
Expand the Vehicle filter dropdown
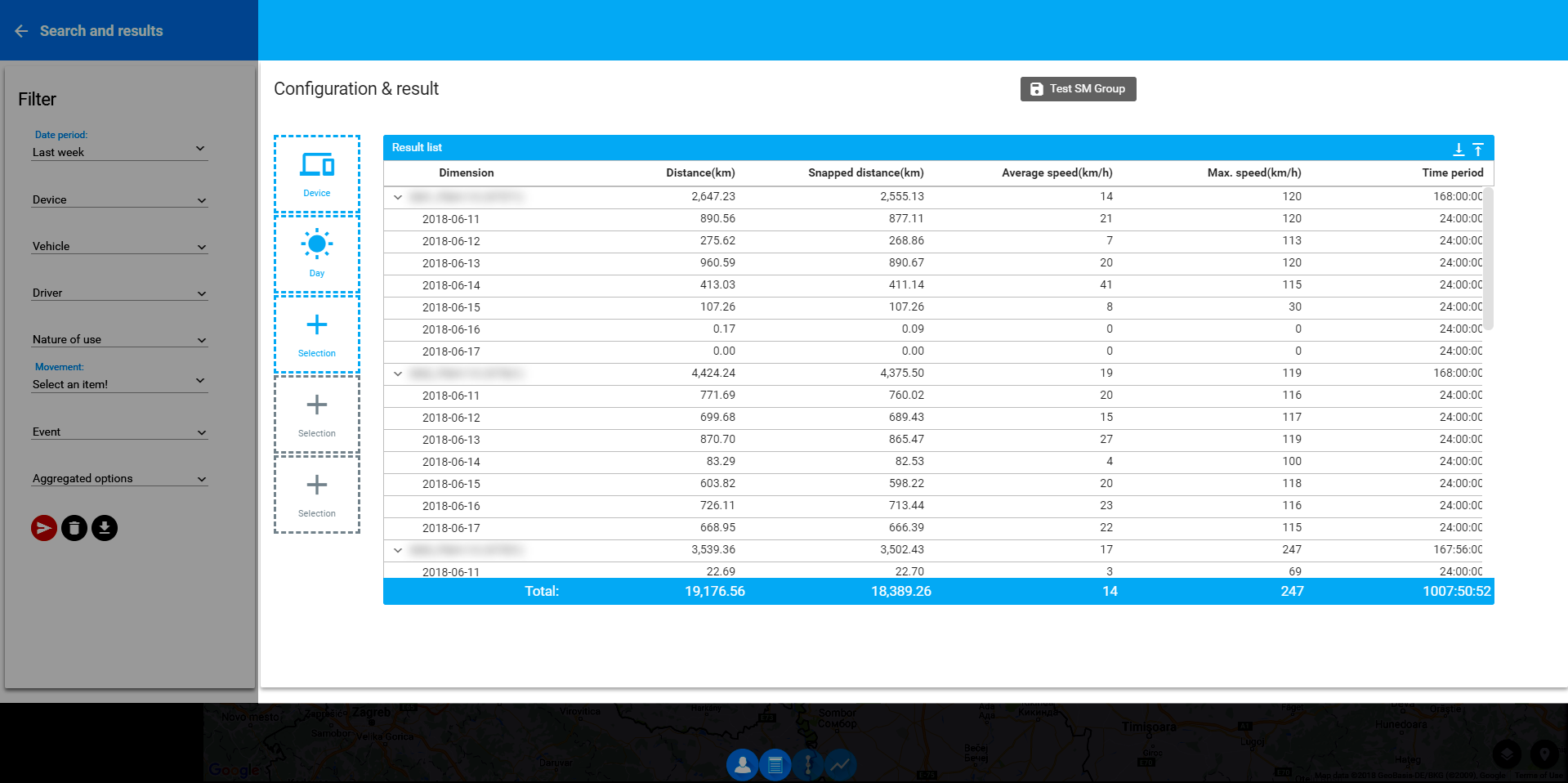pos(119,246)
